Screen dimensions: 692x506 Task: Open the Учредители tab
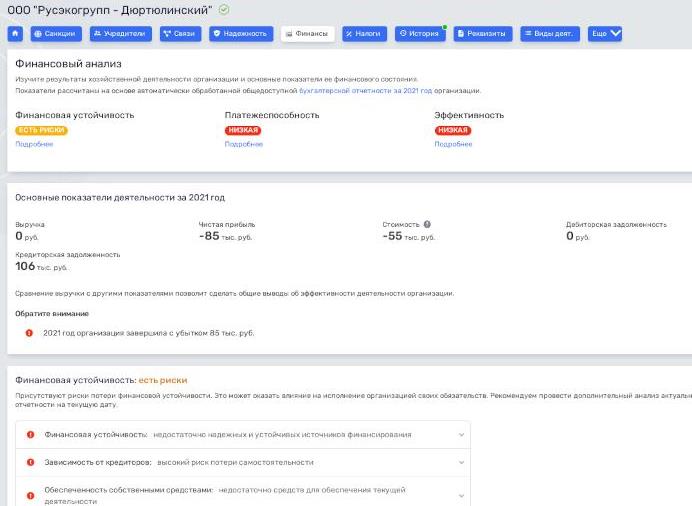[x=120, y=34]
